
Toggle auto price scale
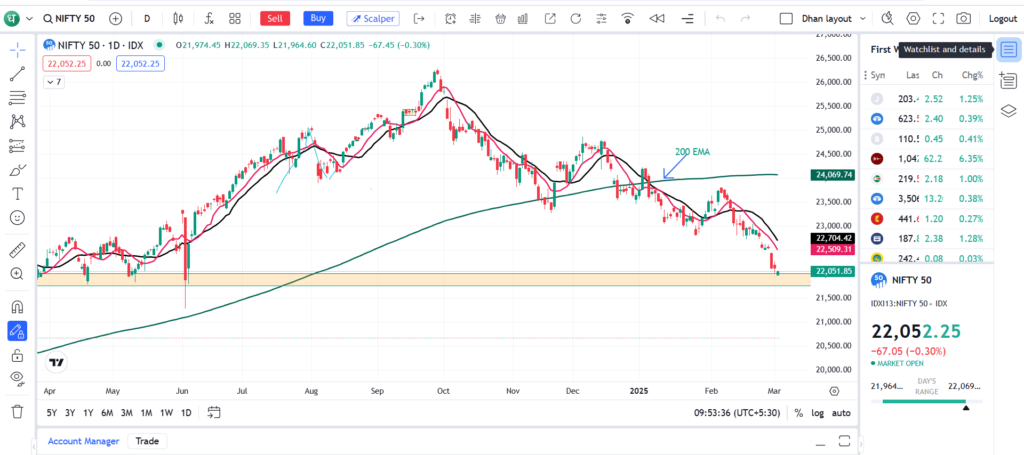[x=841, y=413]
